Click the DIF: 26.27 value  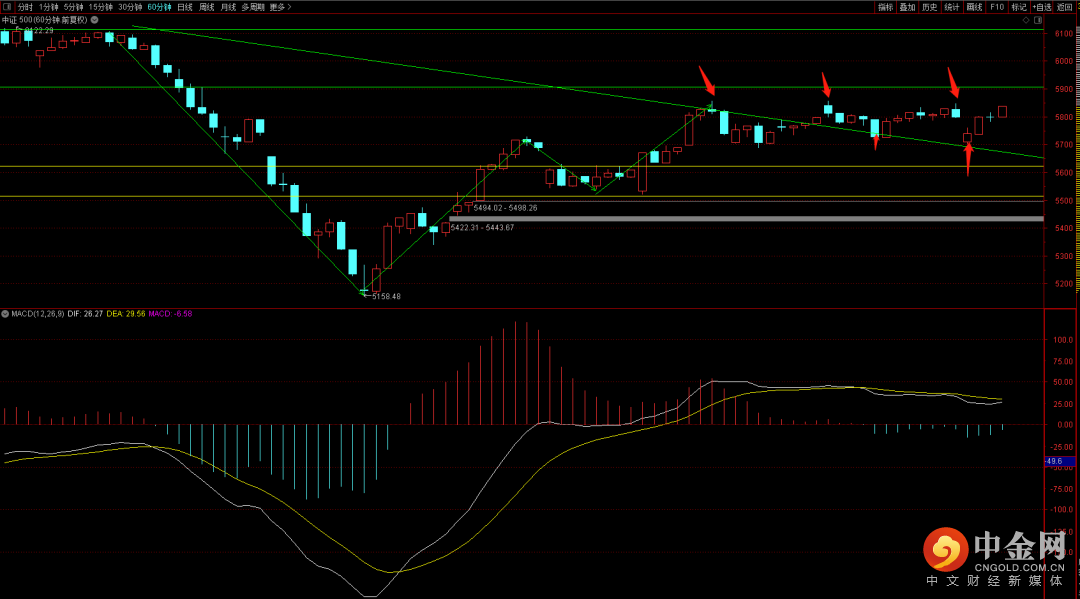pyautogui.click(x=85, y=314)
